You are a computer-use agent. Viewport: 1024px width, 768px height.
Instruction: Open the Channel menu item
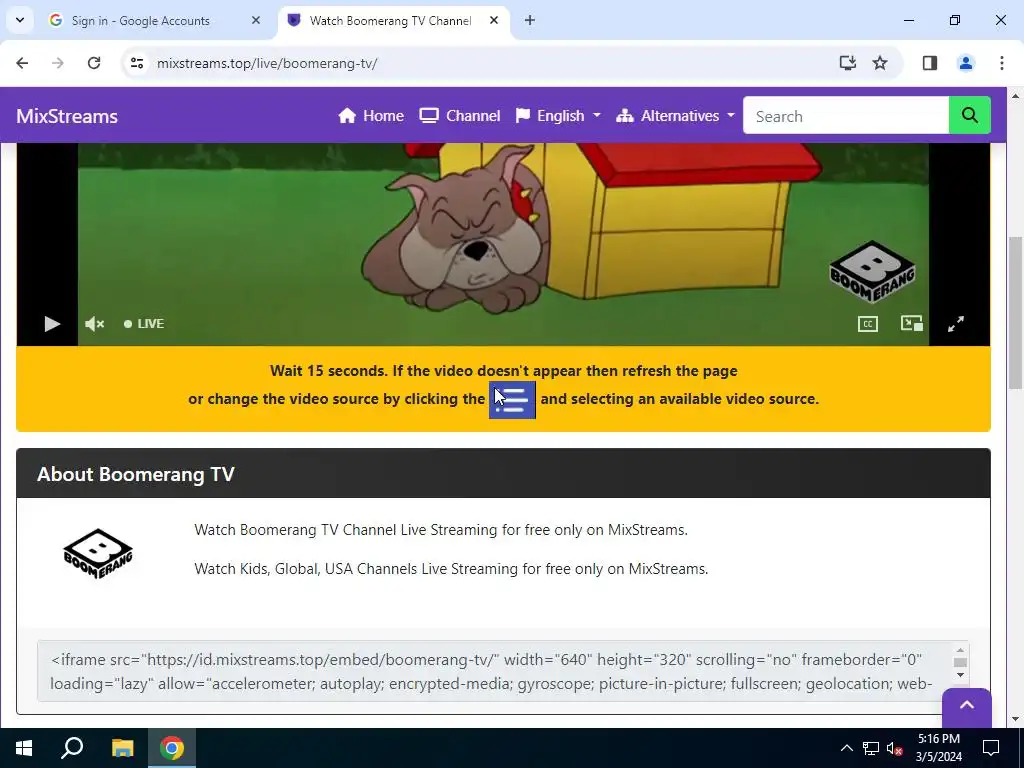click(460, 116)
